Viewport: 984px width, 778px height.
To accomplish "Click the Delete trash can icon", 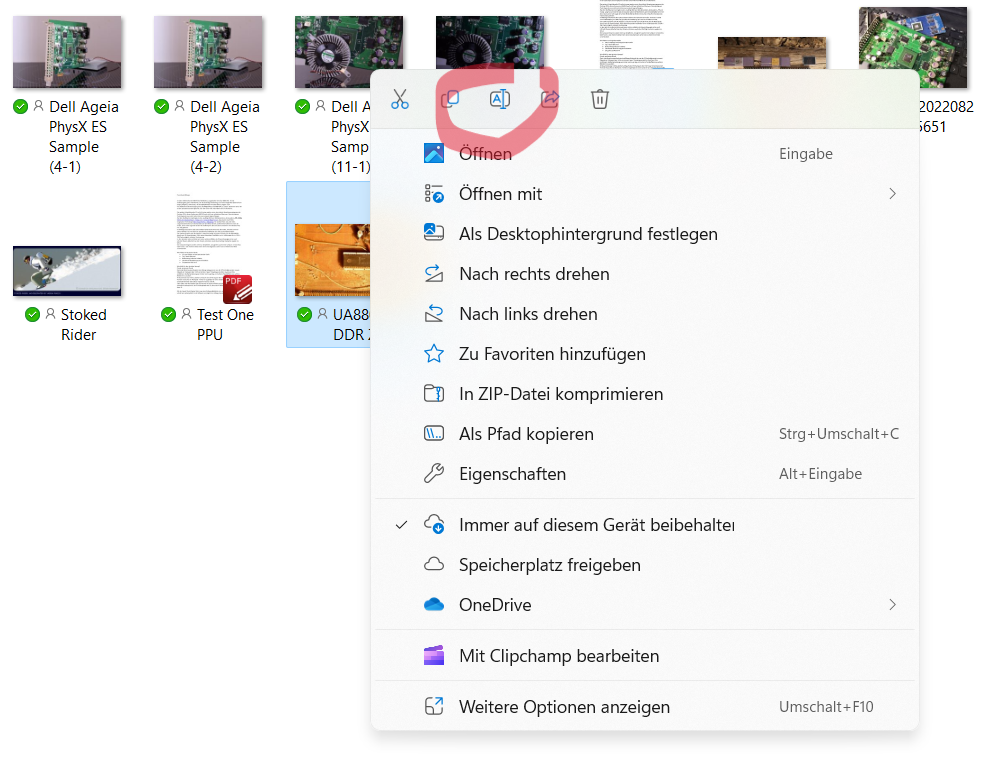I will tap(600, 99).
